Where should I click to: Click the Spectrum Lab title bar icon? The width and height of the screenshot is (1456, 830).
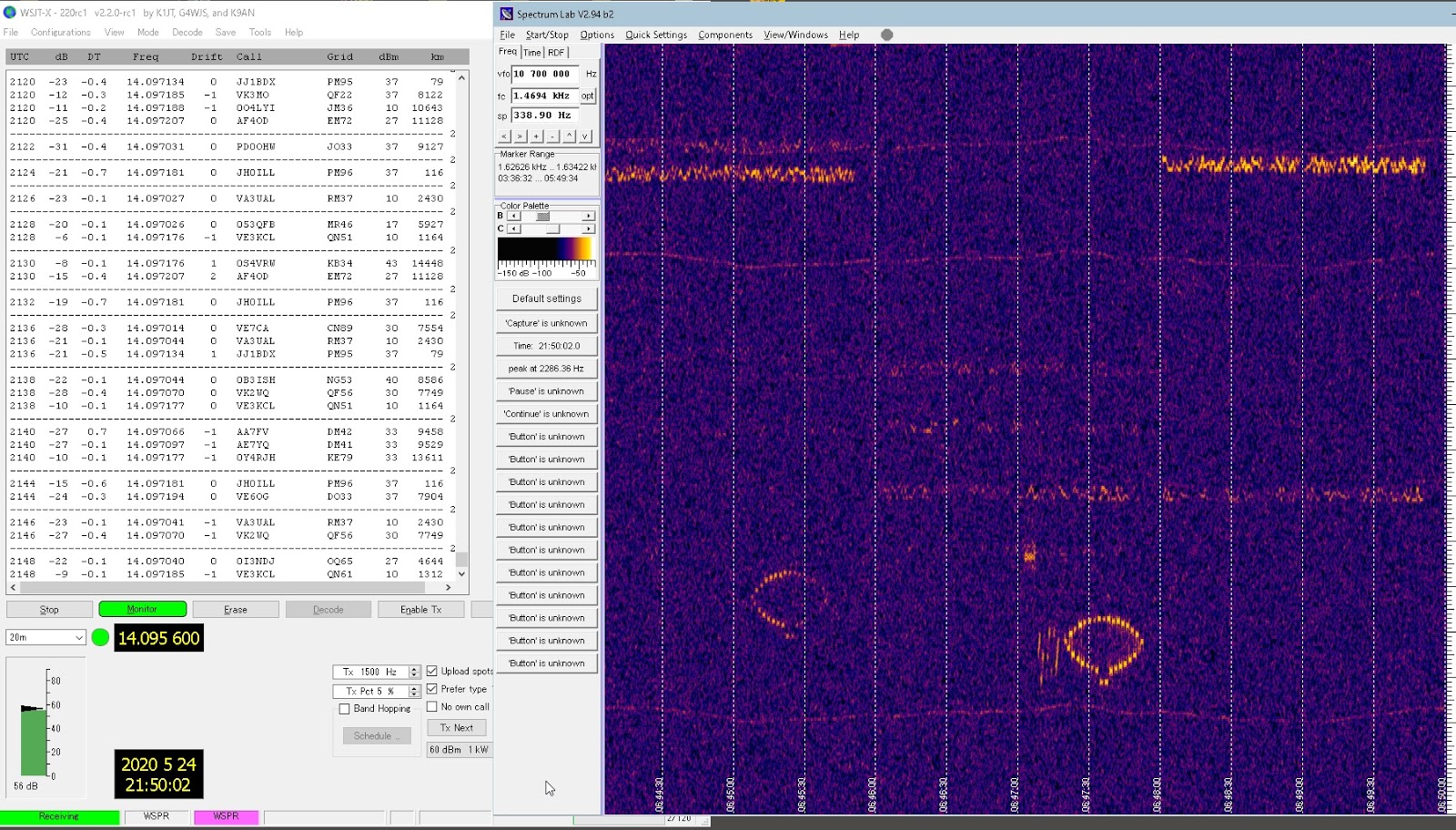tap(507, 14)
